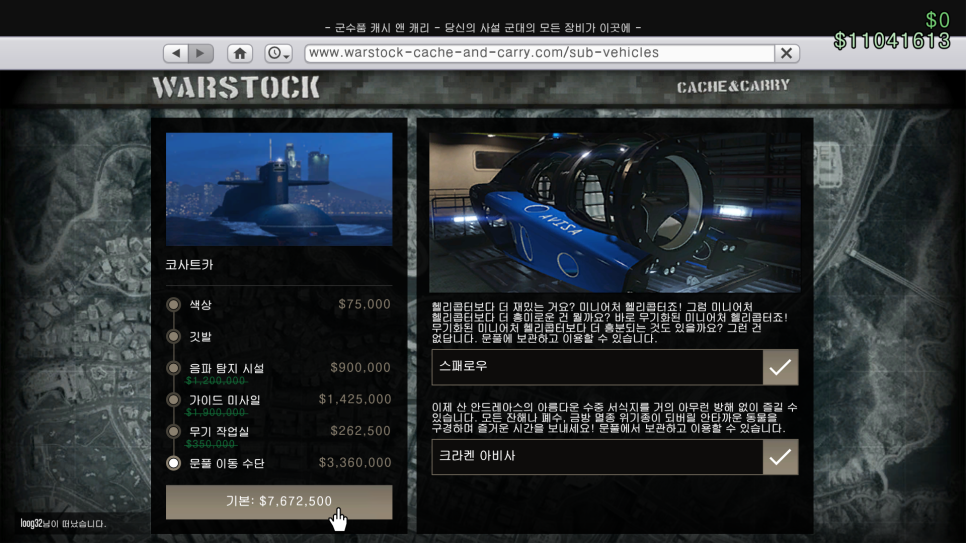Toggle the 크라켄 아비사 checkmark box
Image resolution: width=966 pixels, height=543 pixels.
click(x=780, y=457)
